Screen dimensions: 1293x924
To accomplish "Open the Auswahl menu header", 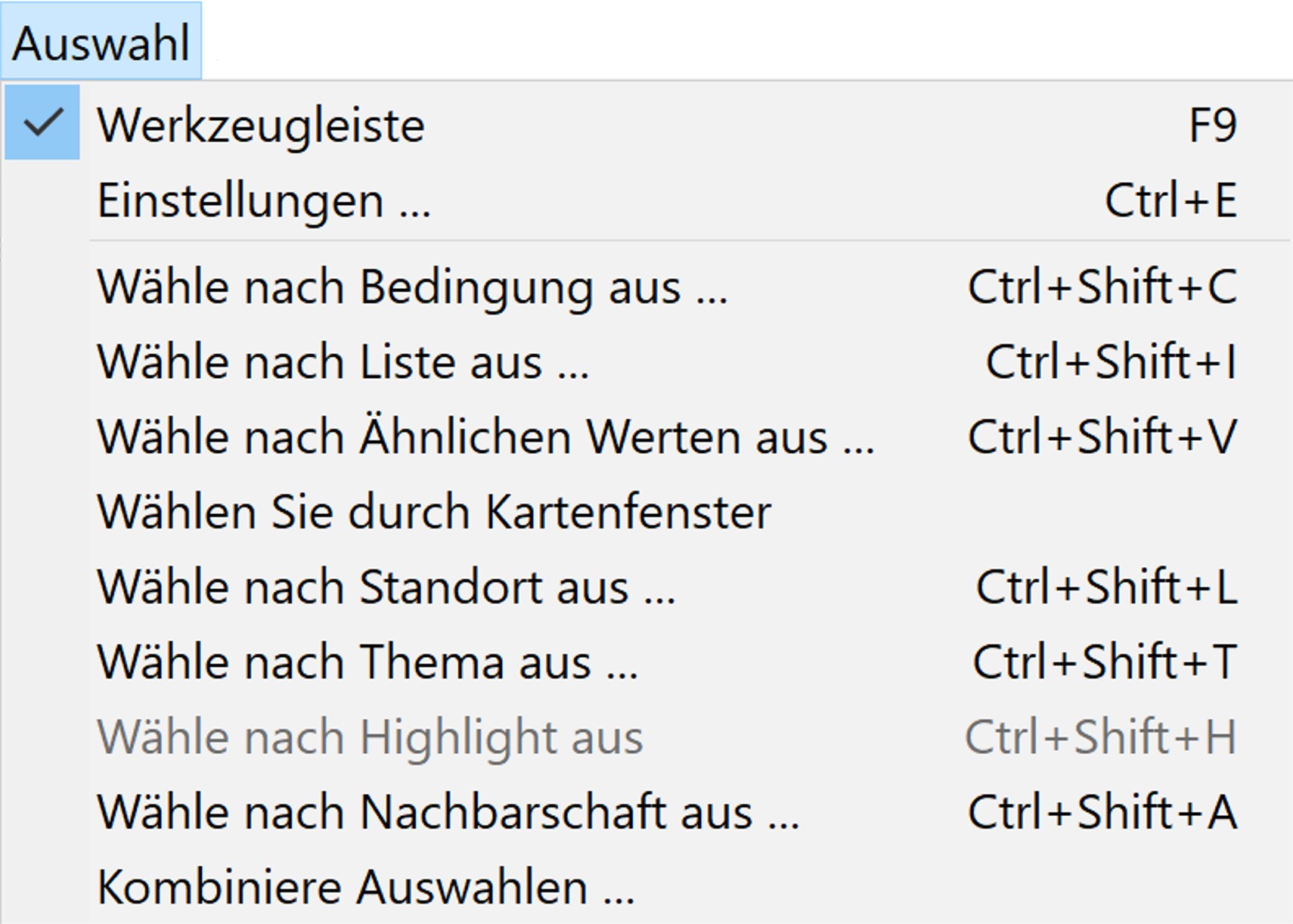I will pos(101,42).
